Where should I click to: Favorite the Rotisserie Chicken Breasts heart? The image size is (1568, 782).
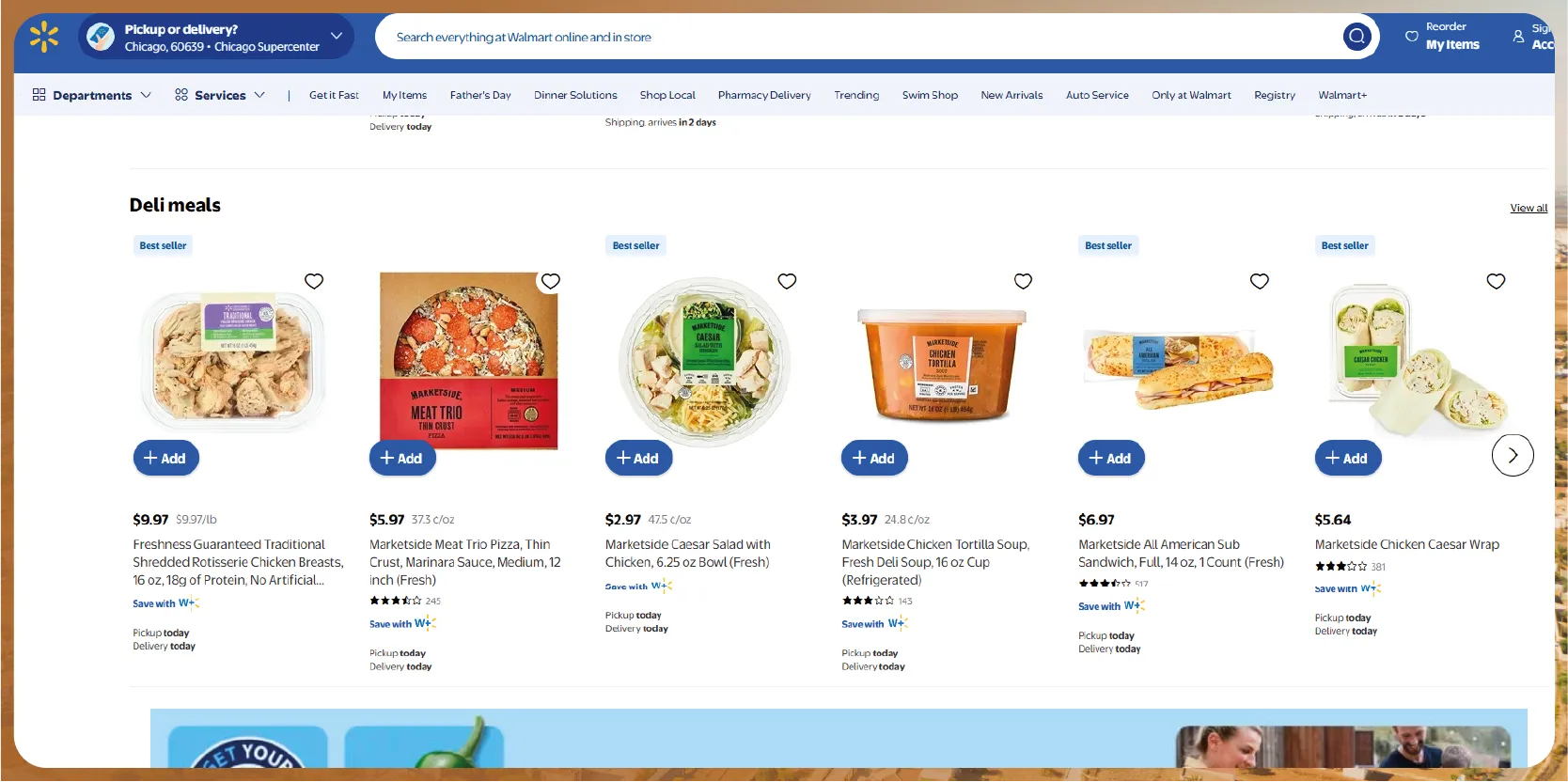[314, 281]
